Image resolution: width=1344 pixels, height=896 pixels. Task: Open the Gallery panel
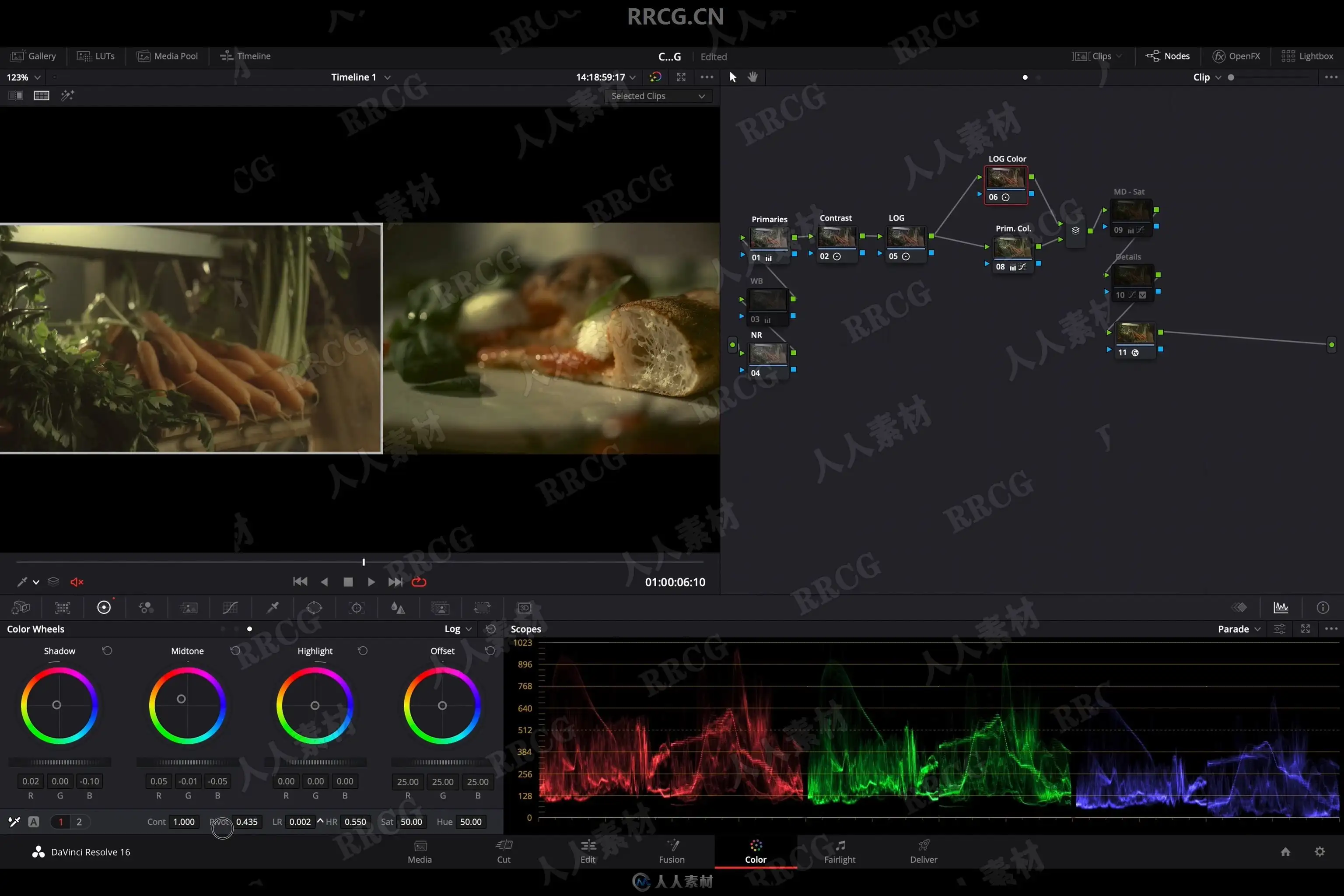click(x=34, y=56)
